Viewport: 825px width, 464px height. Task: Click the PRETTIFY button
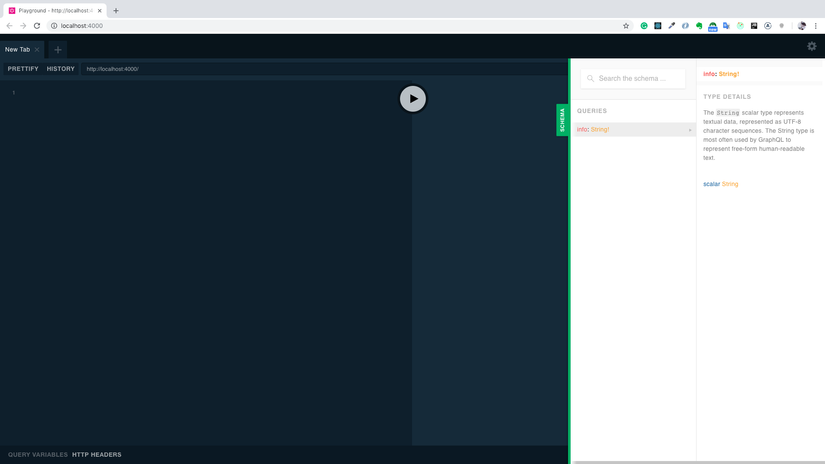23,69
